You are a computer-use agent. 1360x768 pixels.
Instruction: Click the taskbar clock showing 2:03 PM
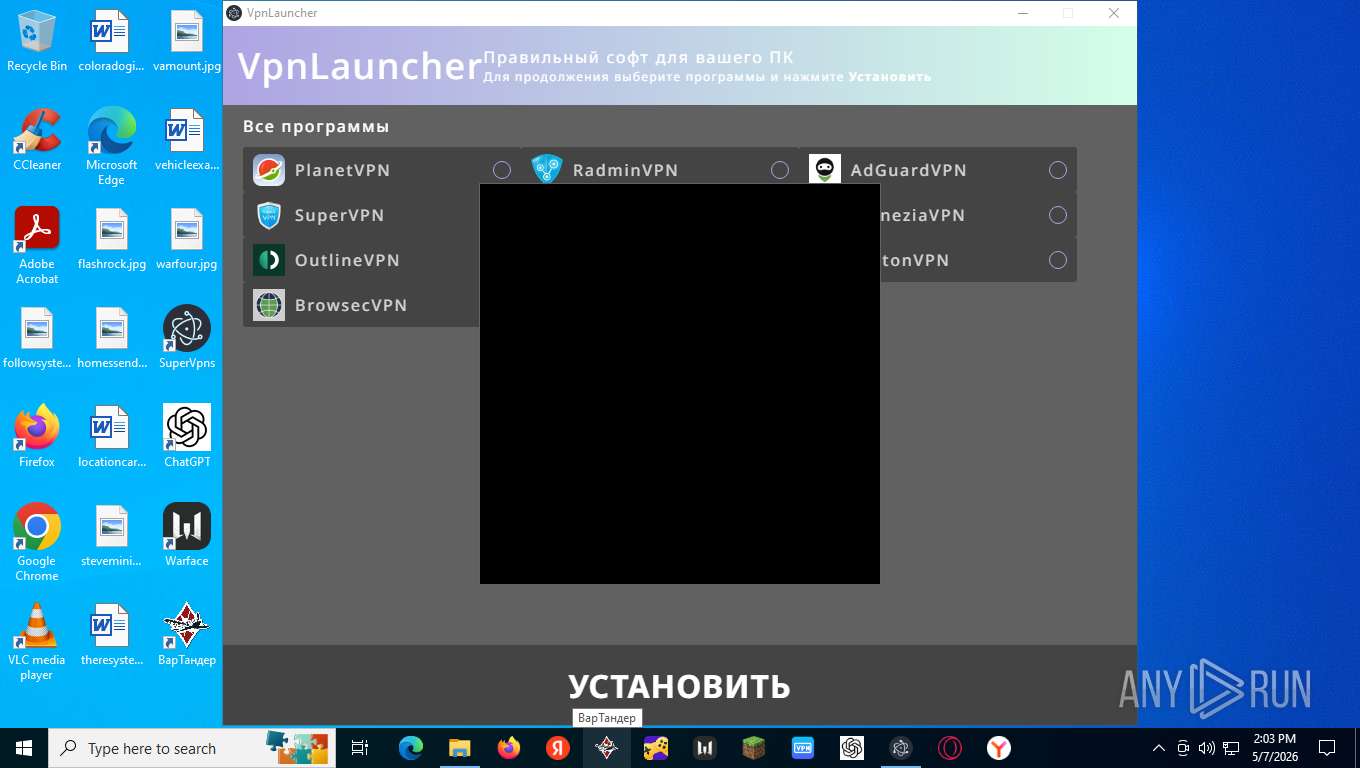coord(1273,748)
